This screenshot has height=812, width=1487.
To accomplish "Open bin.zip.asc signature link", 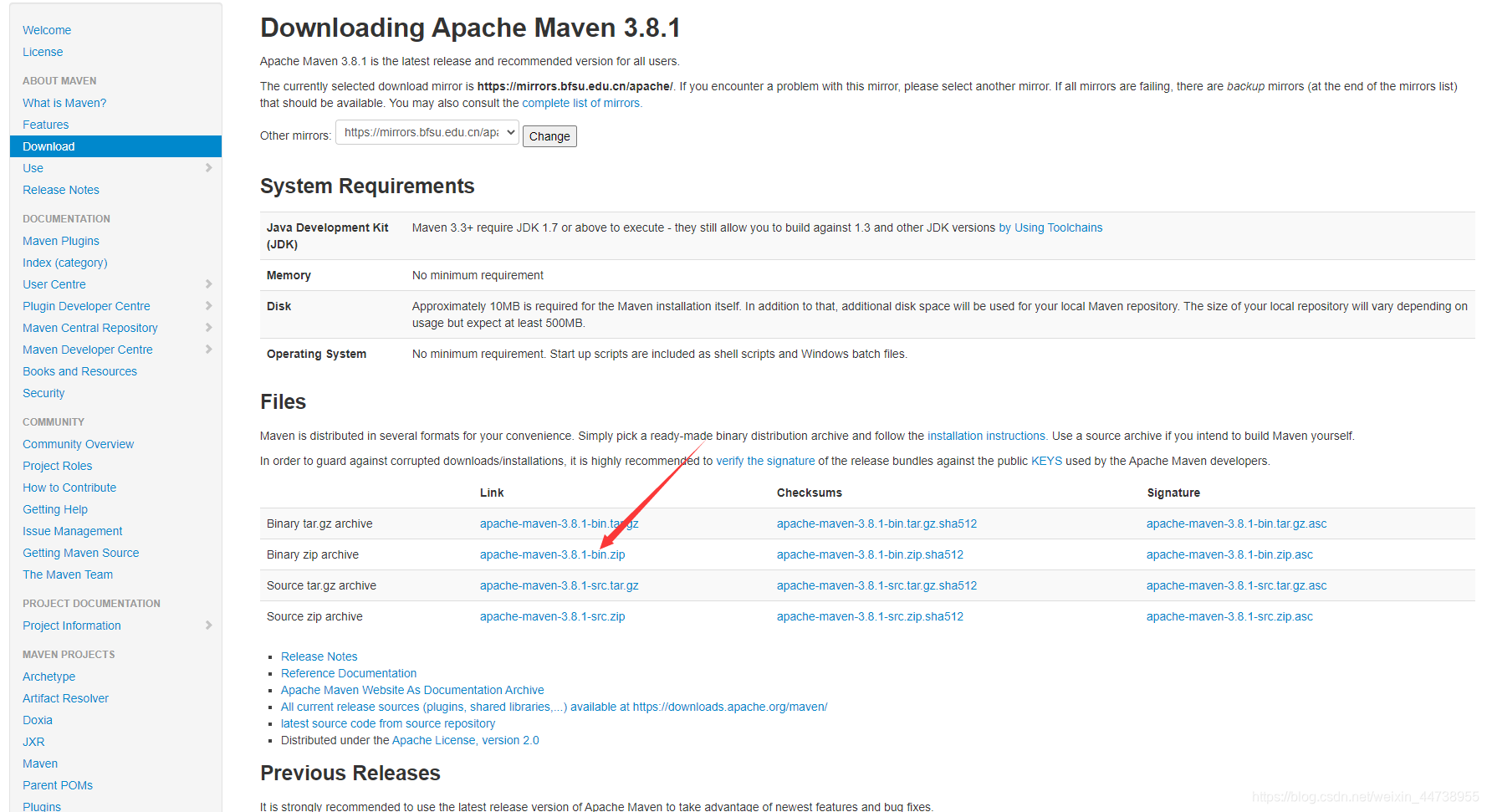I will coord(1230,554).
